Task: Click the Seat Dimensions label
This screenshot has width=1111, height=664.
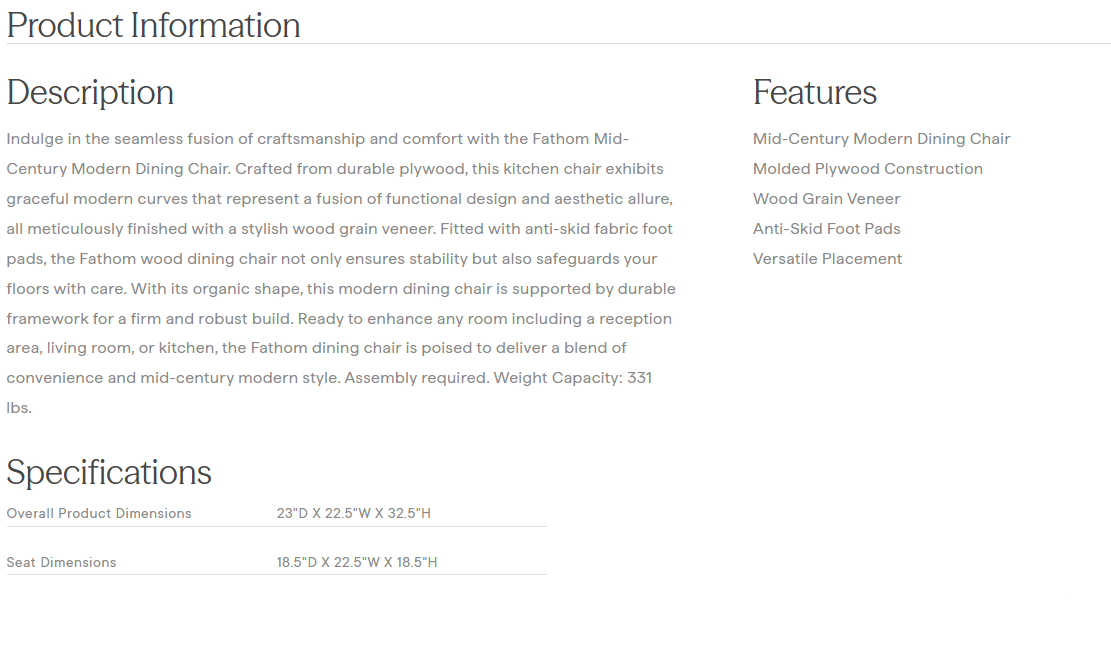Action: click(x=61, y=562)
